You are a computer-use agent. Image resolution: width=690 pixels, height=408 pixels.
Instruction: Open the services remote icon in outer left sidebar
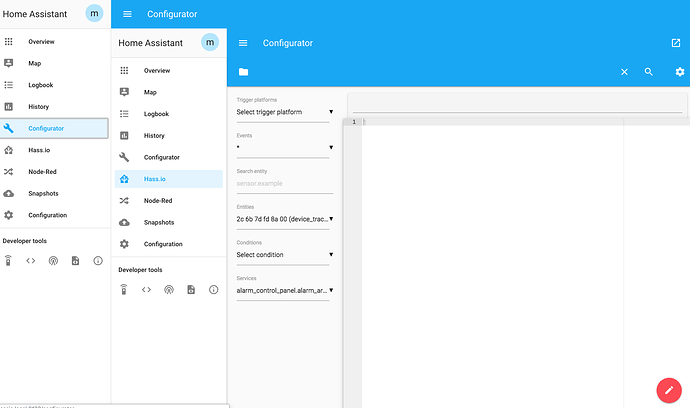click(x=9, y=261)
